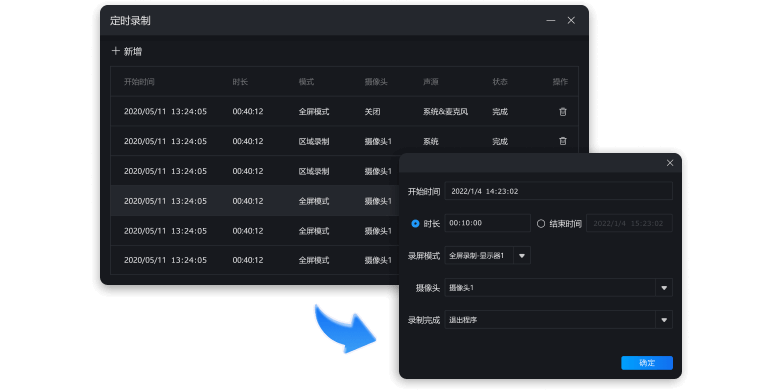780x390 pixels.
Task: Click the 状态 column header
Action: [x=500, y=82]
